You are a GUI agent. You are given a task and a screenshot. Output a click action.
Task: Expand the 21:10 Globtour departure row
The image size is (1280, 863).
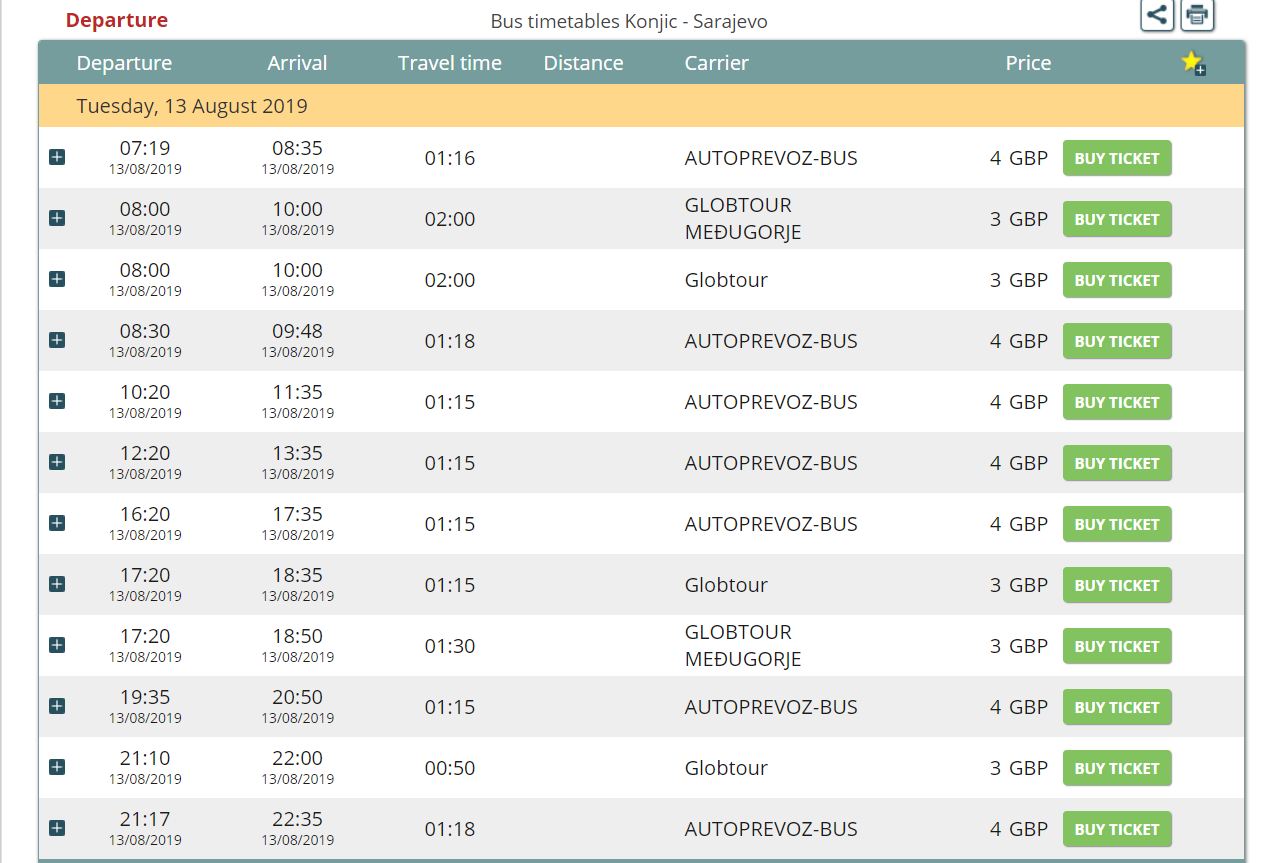coord(57,767)
